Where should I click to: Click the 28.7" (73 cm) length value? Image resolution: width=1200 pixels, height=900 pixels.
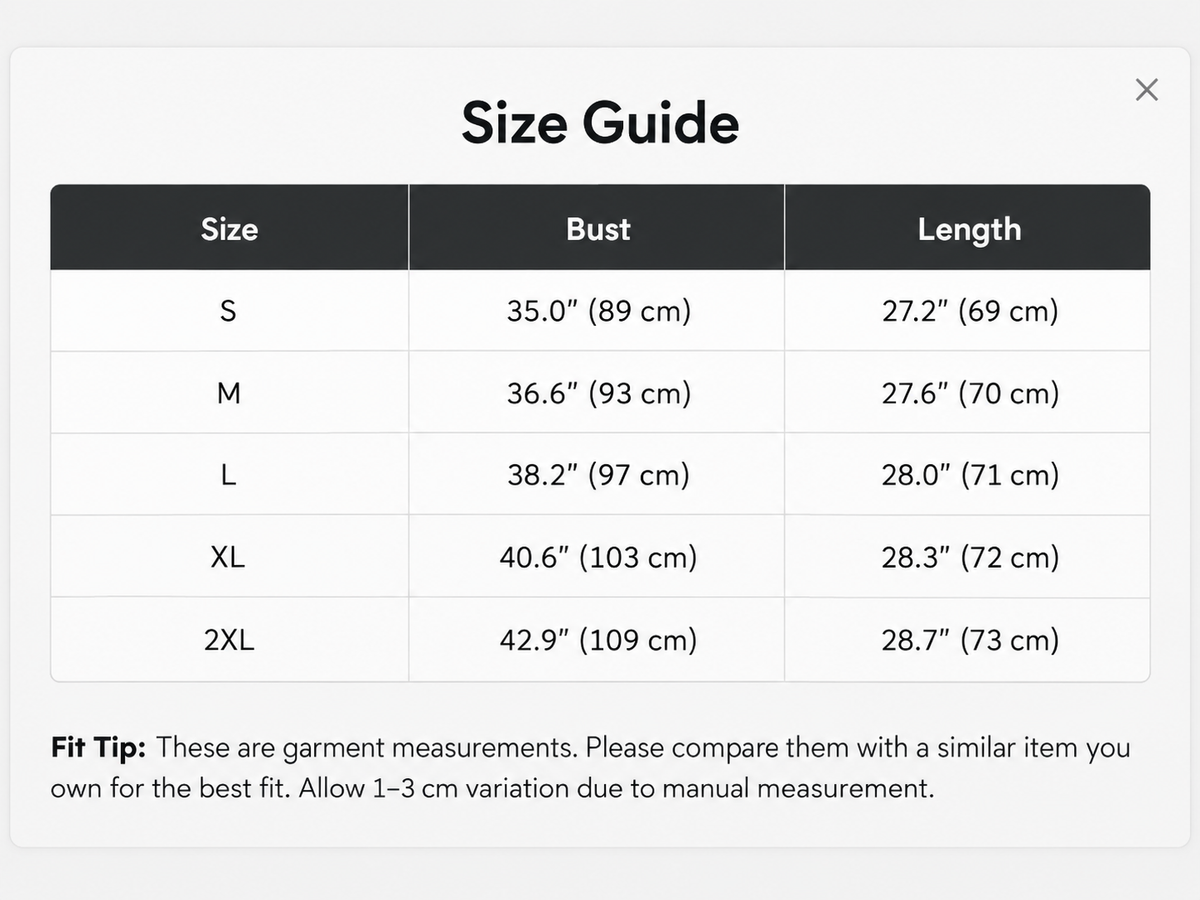point(969,640)
